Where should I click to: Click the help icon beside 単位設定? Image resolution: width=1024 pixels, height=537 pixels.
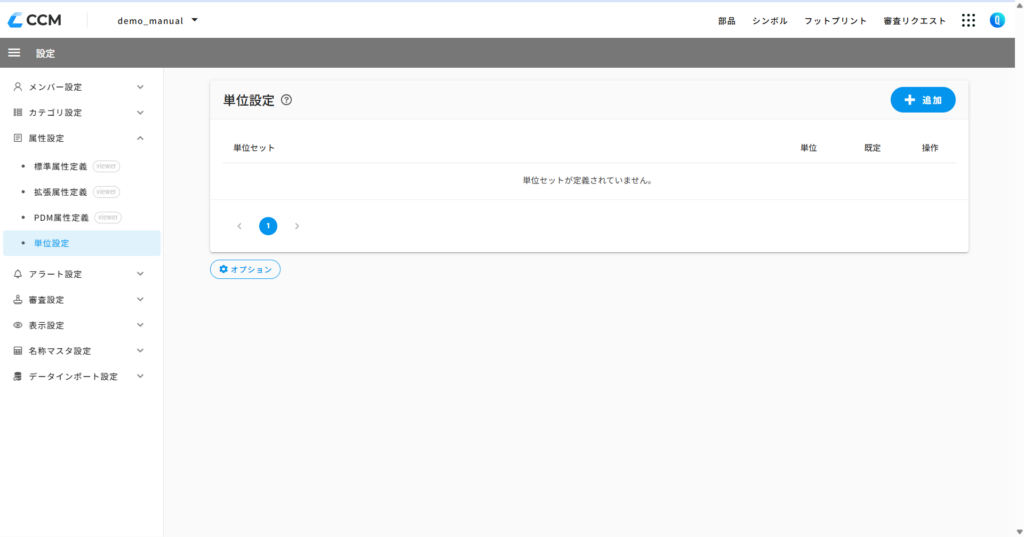point(286,100)
